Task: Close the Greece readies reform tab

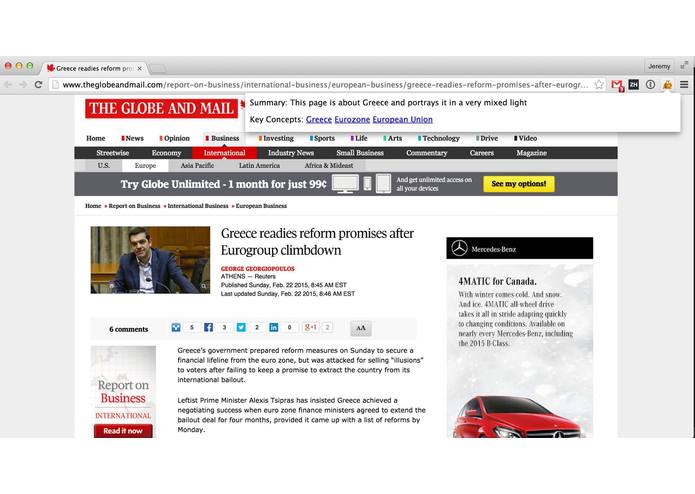Action: [x=140, y=68]
